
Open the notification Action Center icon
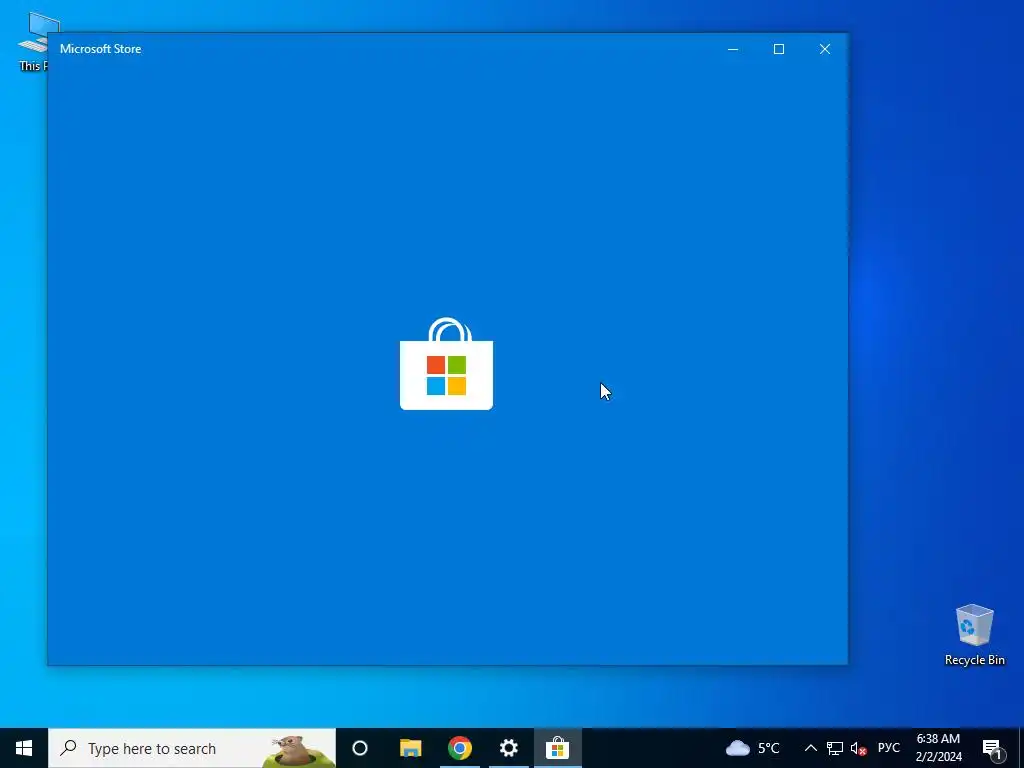click(993, 748)
